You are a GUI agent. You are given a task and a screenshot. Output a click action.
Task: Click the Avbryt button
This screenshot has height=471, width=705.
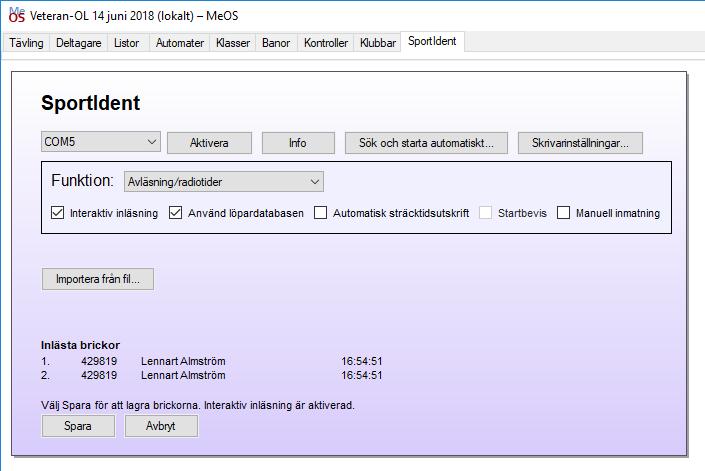[161, 426]
